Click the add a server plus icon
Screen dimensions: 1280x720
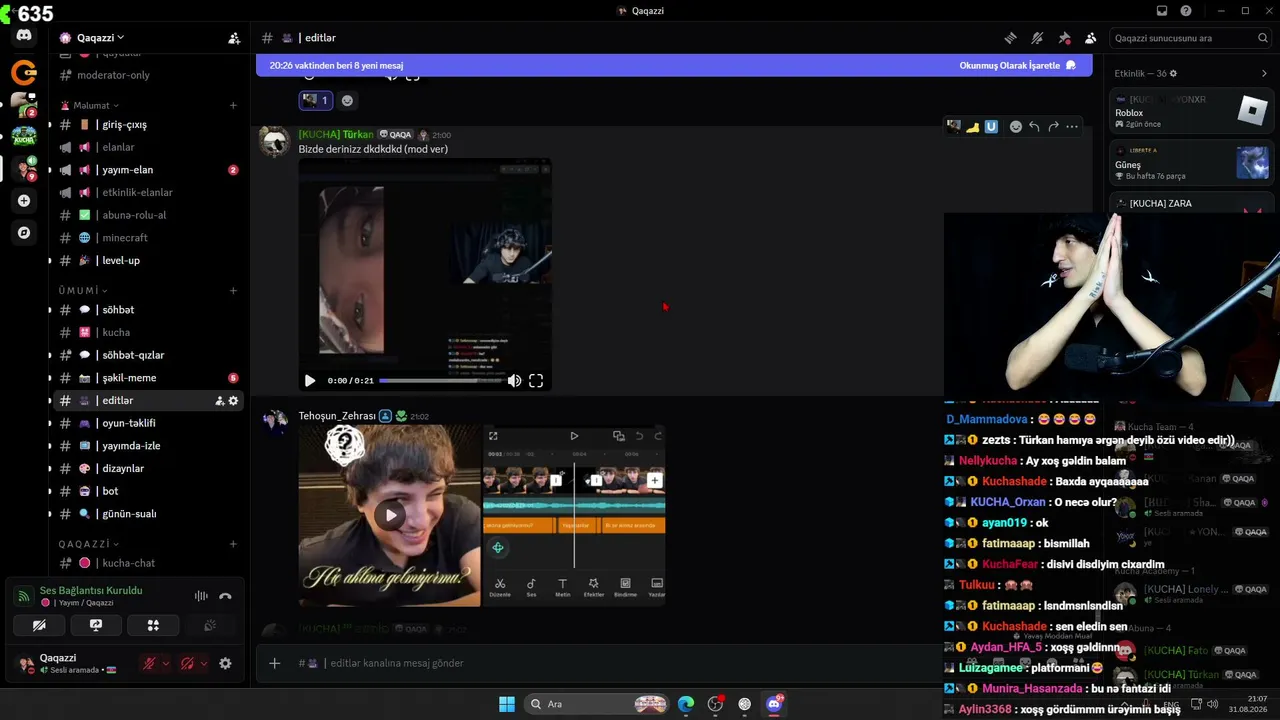tap(24, 200)
